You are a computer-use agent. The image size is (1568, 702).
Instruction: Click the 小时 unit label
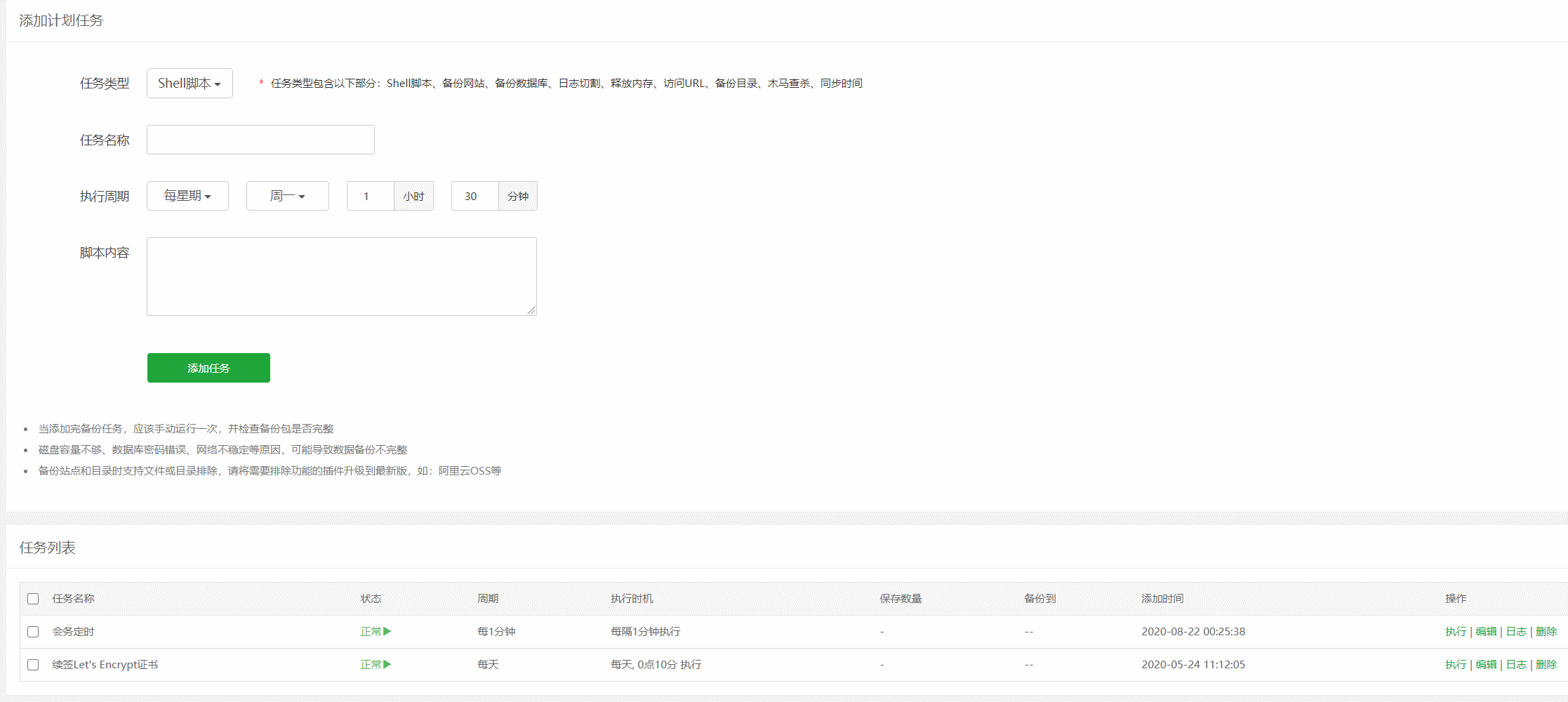tap(413, 196)
